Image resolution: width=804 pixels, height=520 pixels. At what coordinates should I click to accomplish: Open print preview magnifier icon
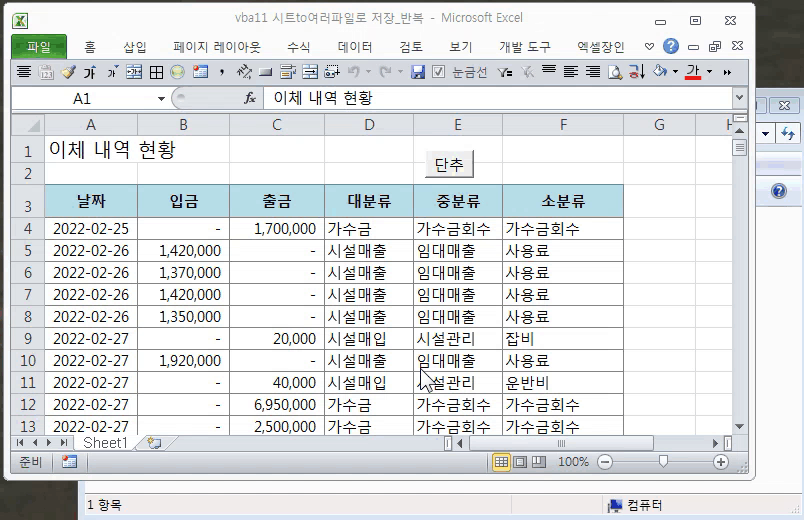615,72
